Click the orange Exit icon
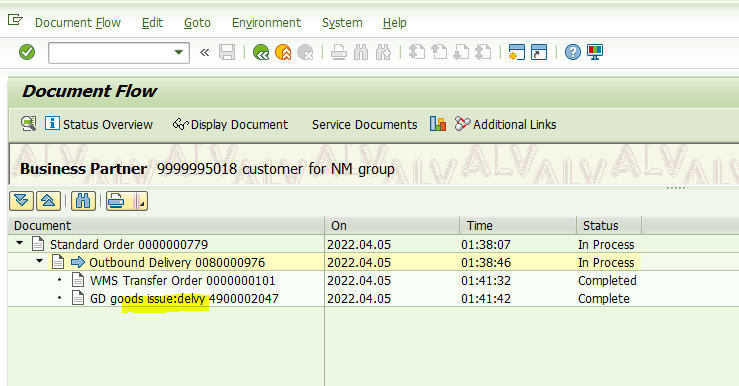Image resolution: width=739 pixels, height=386 pixels. (283, 52)
